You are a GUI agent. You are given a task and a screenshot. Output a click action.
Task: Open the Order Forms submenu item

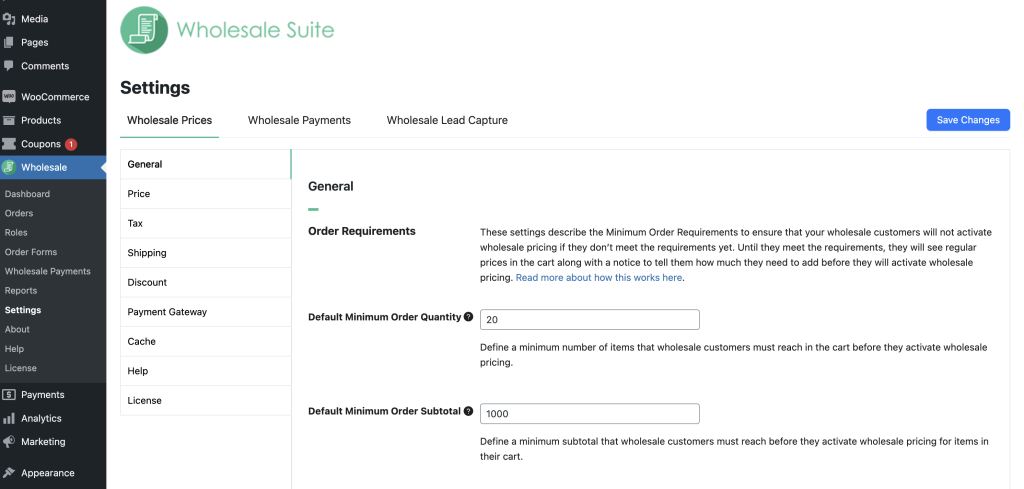pos(31,252)
